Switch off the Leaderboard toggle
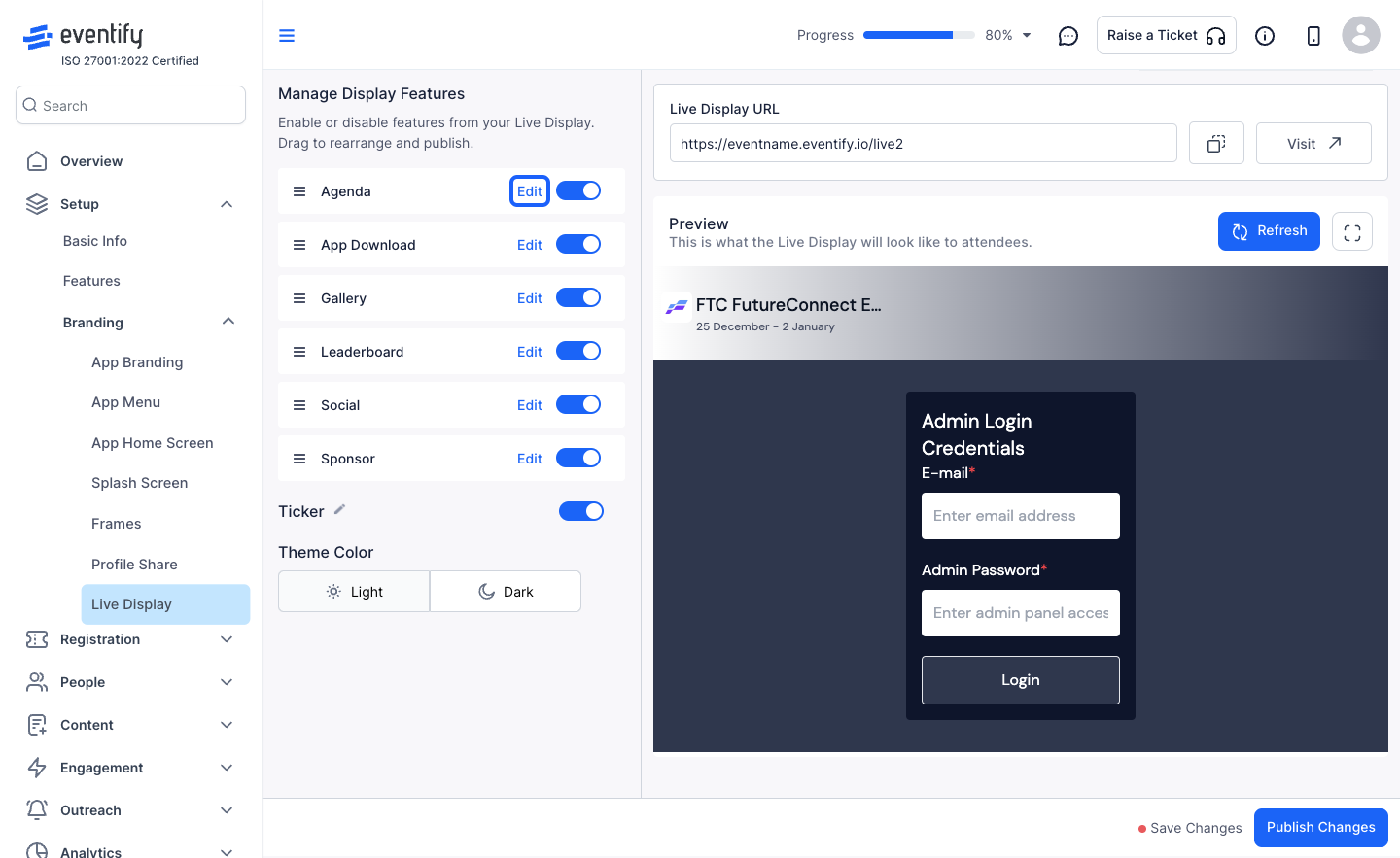This screenshot has width=1400, height=858. pos(578,352)
